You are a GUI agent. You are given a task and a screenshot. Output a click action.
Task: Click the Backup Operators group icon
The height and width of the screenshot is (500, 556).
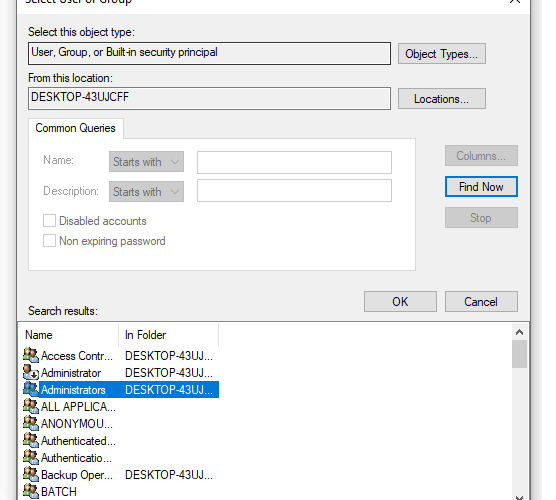click(x=31, y=474)
